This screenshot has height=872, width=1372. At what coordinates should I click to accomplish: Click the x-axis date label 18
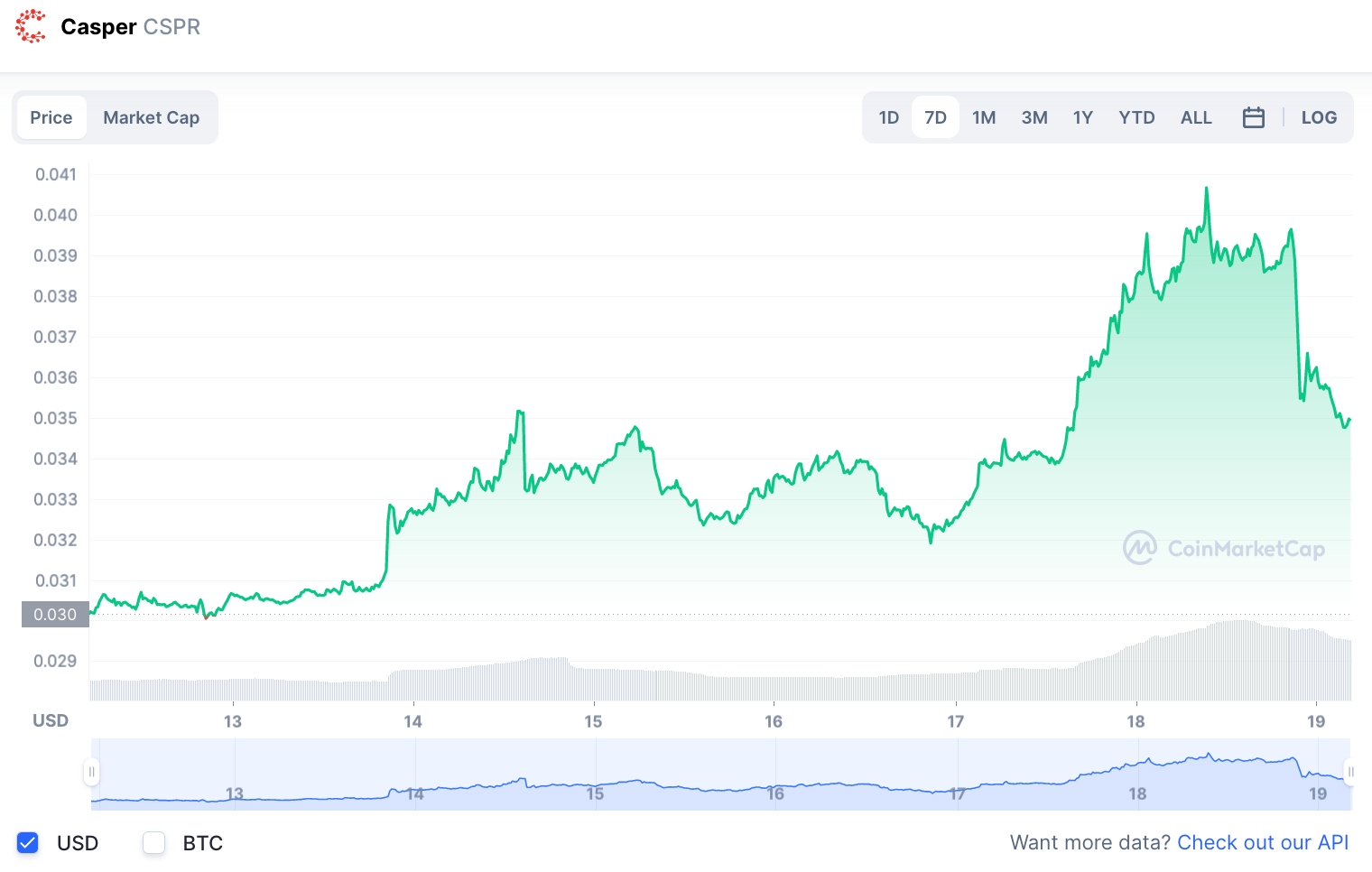click(1136, 721)
